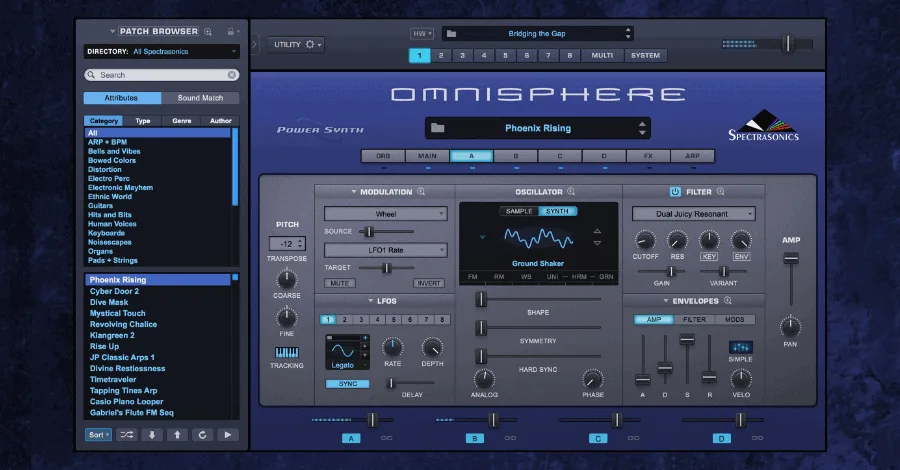The width and height of the screenshot is (900, 470).
Task: Select part 2 button
Action: (441, 56)
